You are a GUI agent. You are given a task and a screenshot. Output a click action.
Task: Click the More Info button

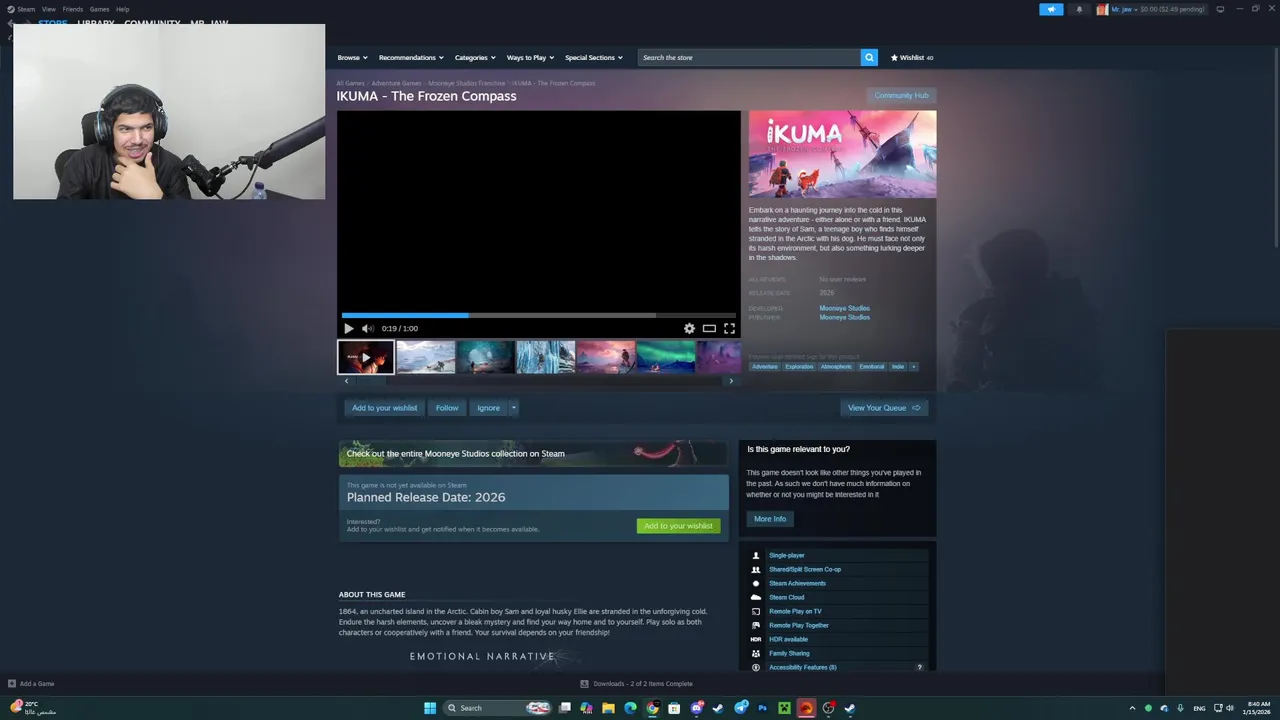pos(770,519)
